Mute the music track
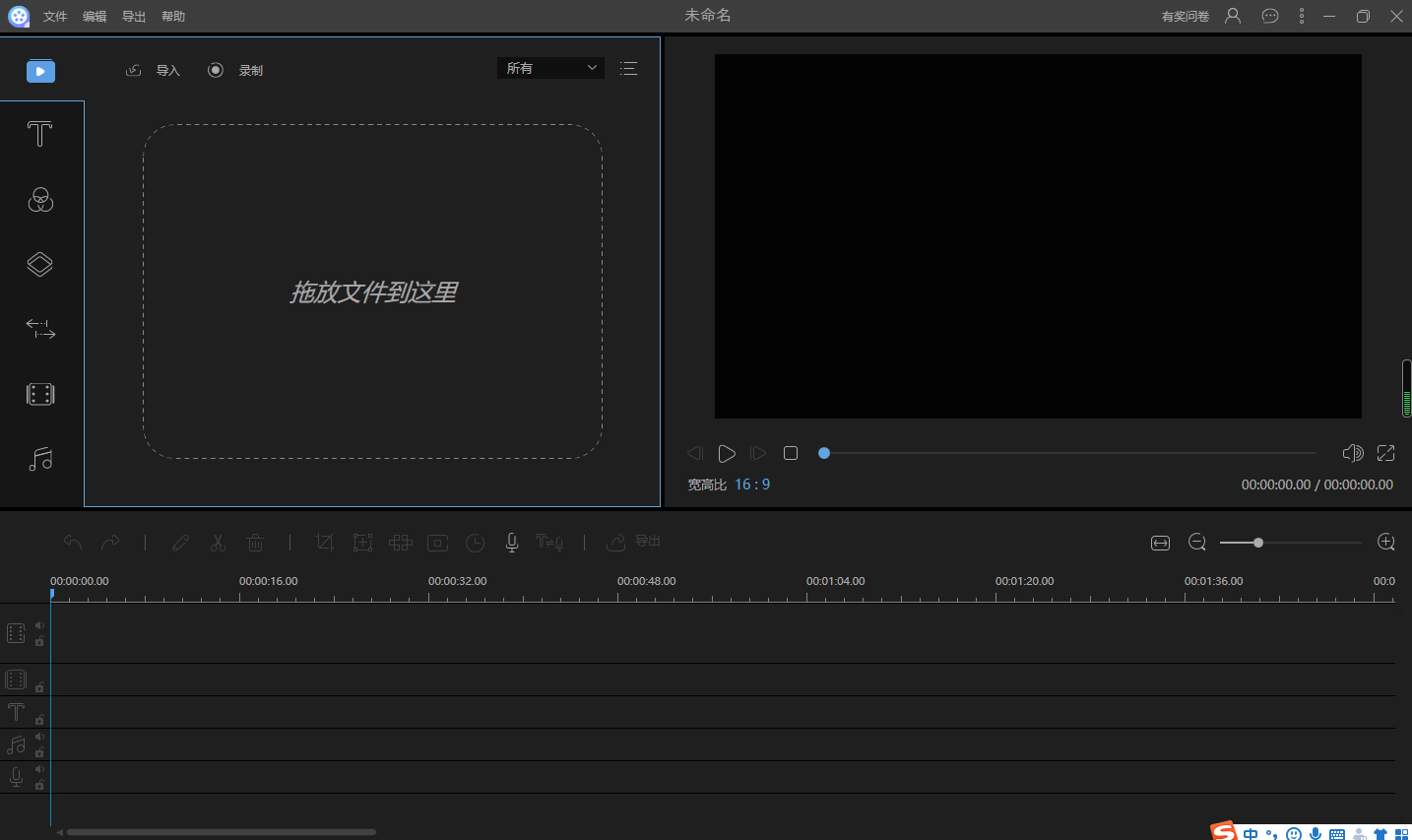The image size is (1412, 840). (x=39, y=737)
